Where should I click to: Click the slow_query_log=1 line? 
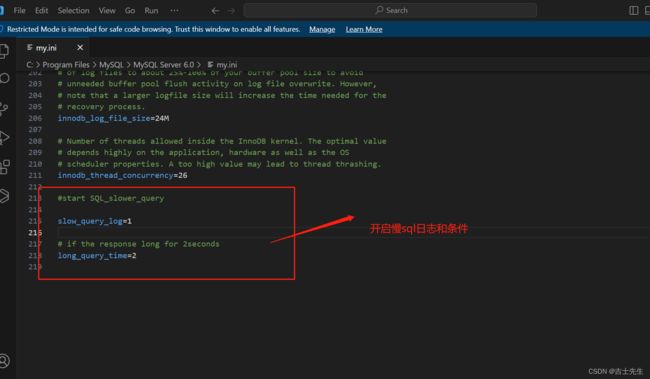click(95, 221)
